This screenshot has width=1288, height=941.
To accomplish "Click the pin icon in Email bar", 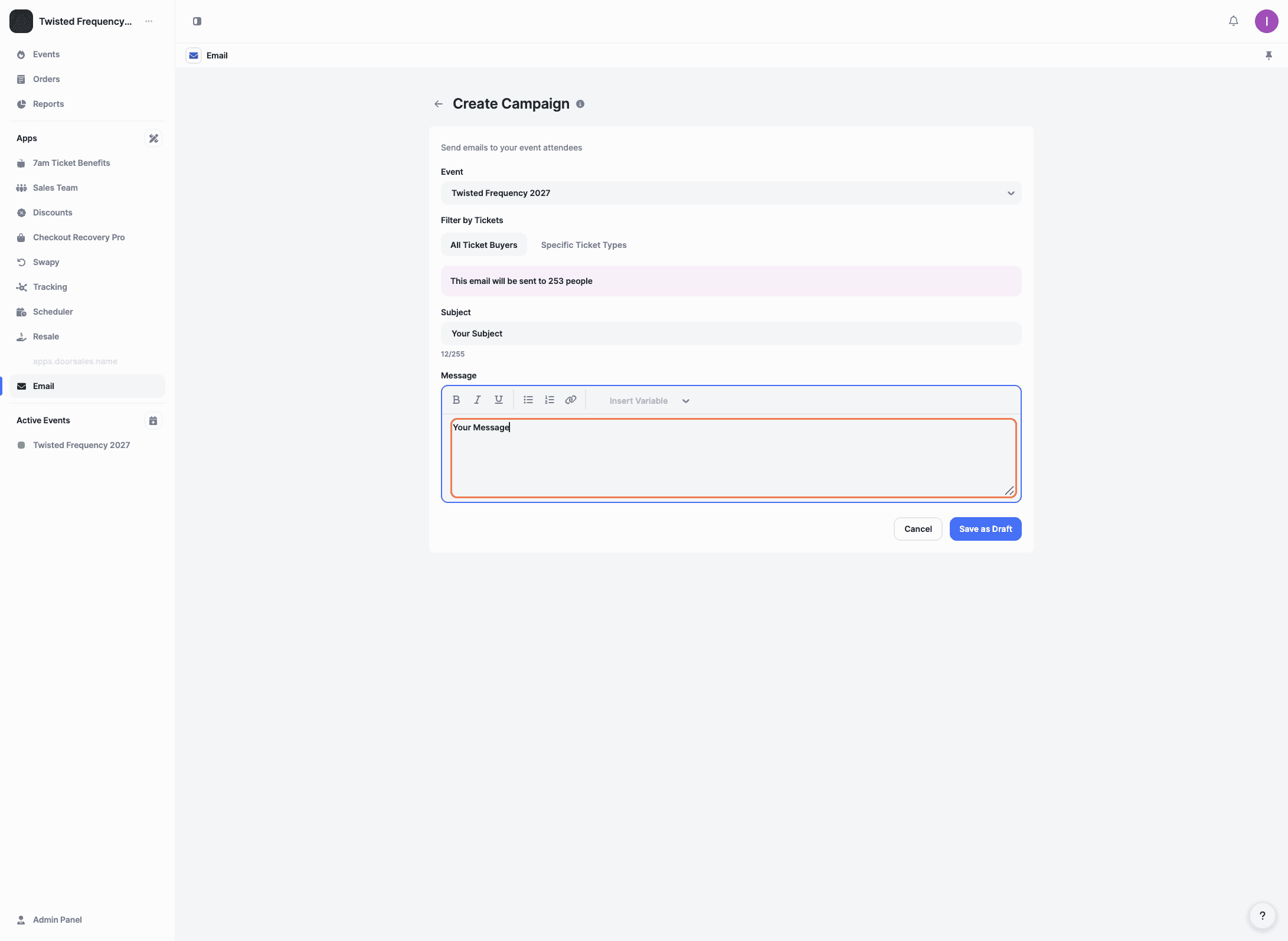I will click(1269, 55).
